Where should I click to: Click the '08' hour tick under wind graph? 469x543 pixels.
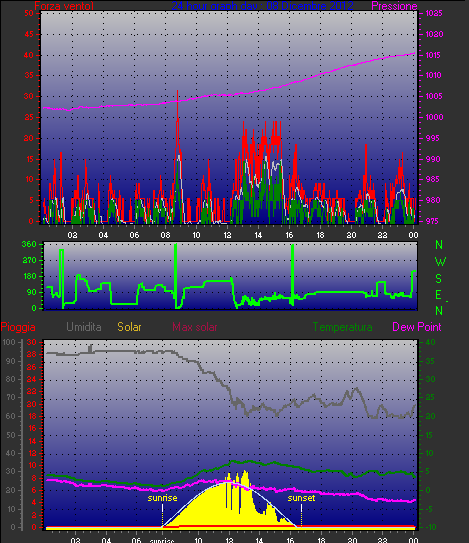165,235
